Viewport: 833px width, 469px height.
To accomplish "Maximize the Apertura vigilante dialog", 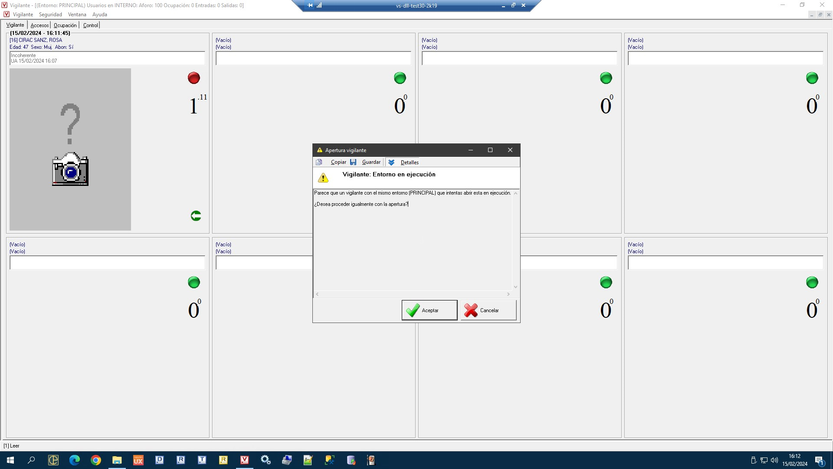I will point(490,150).
